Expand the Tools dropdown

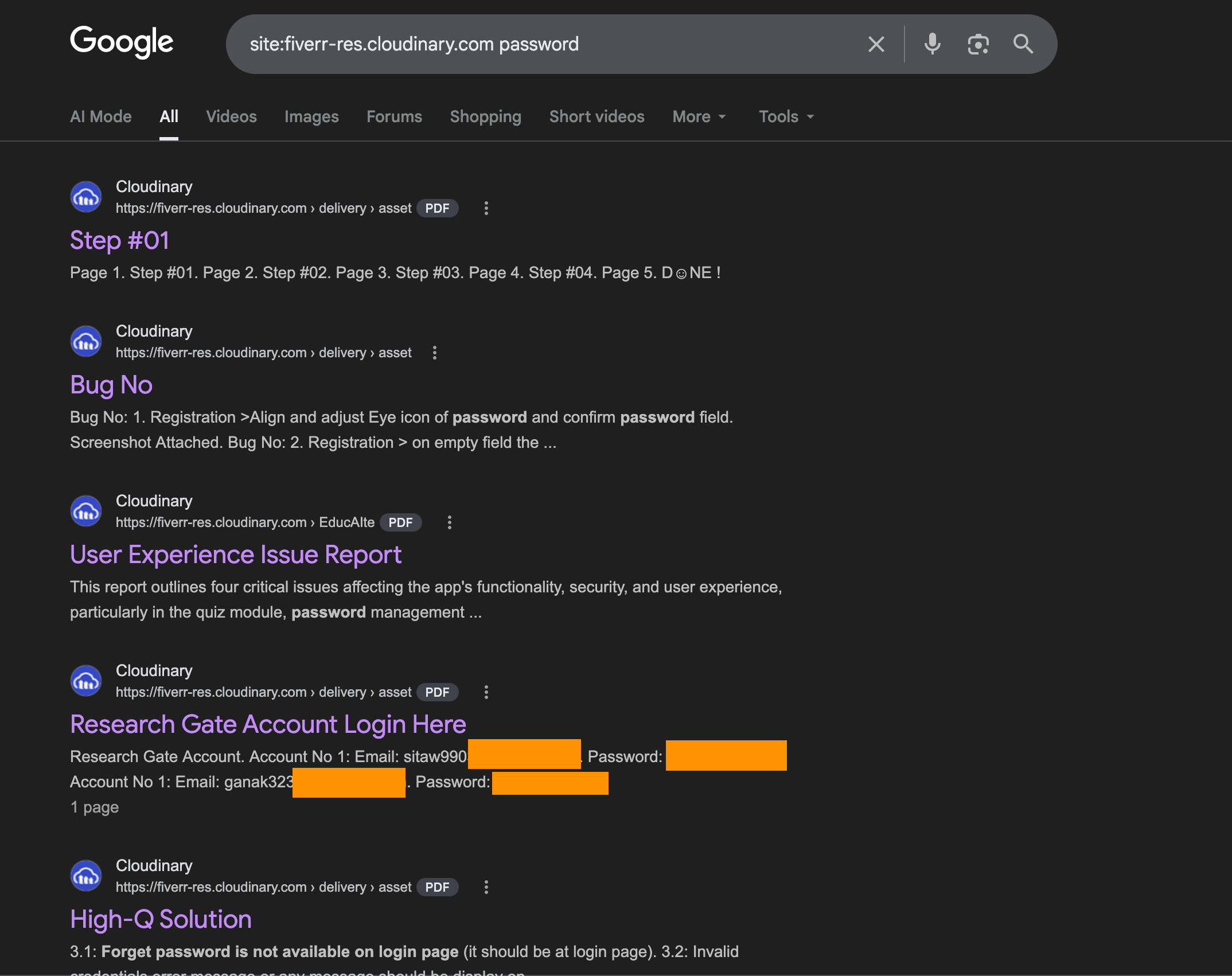coord(786,116)
